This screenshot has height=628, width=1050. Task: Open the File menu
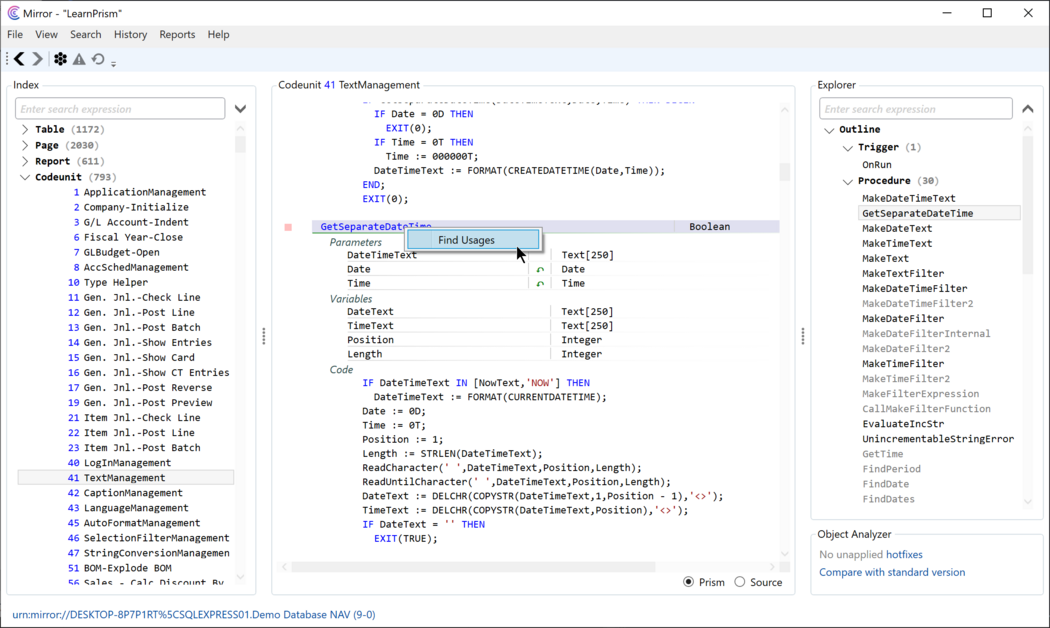point(15,34)
